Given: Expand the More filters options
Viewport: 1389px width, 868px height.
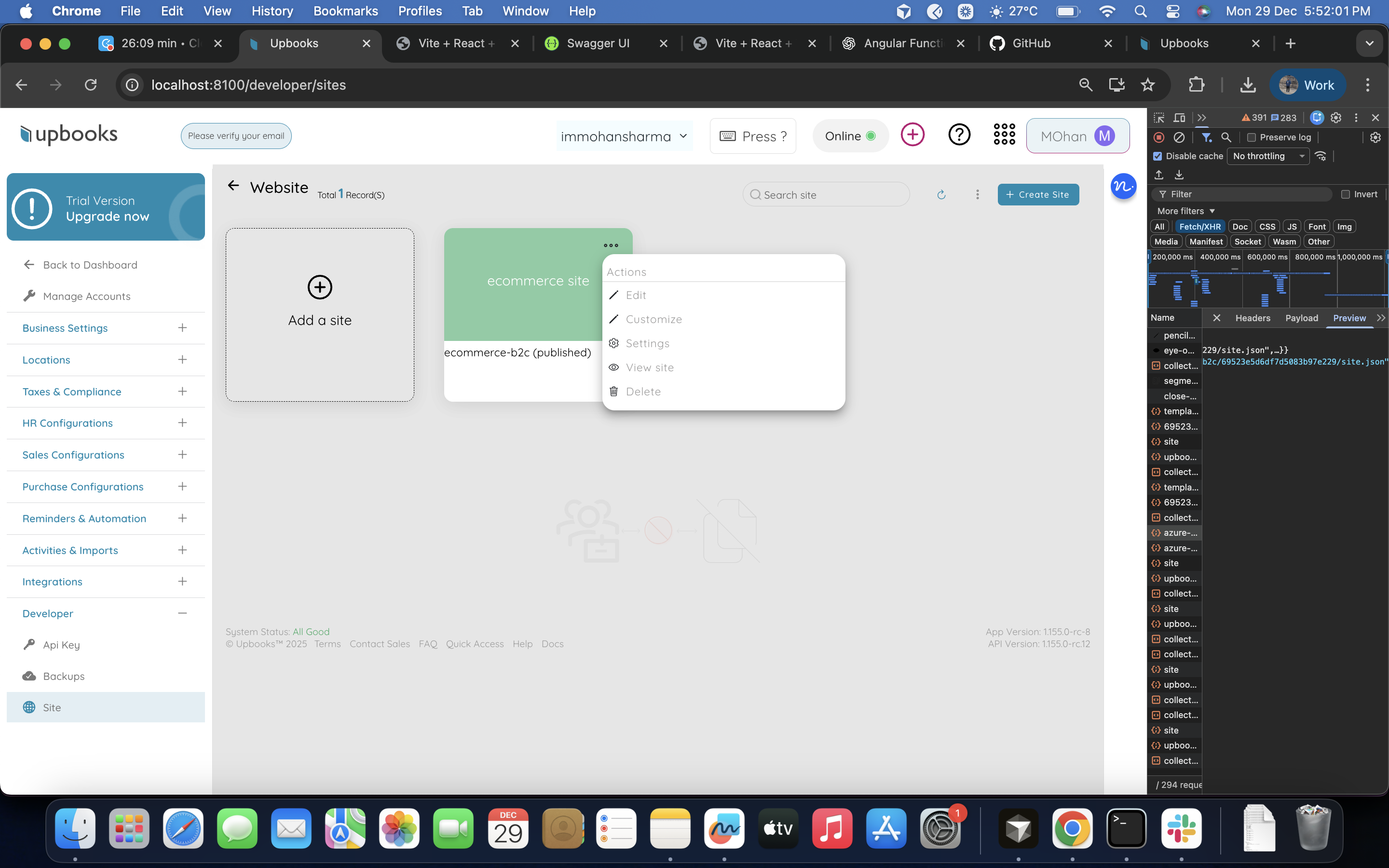Looking at the screenshot, I should [1184, 211].
